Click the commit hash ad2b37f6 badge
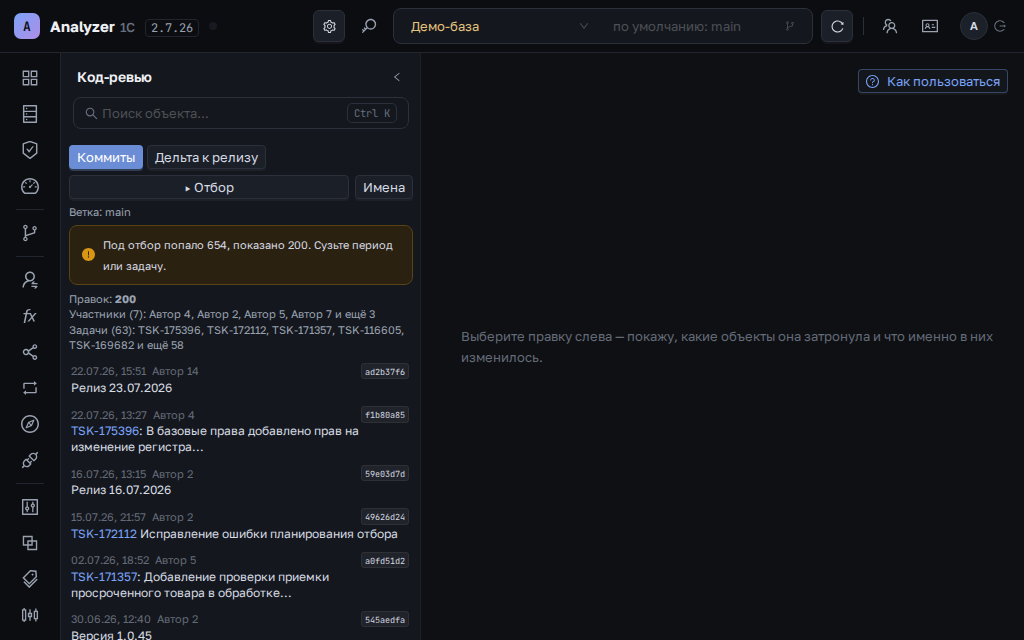Viewport: 1024px width, 640px height. pos(385,372)
